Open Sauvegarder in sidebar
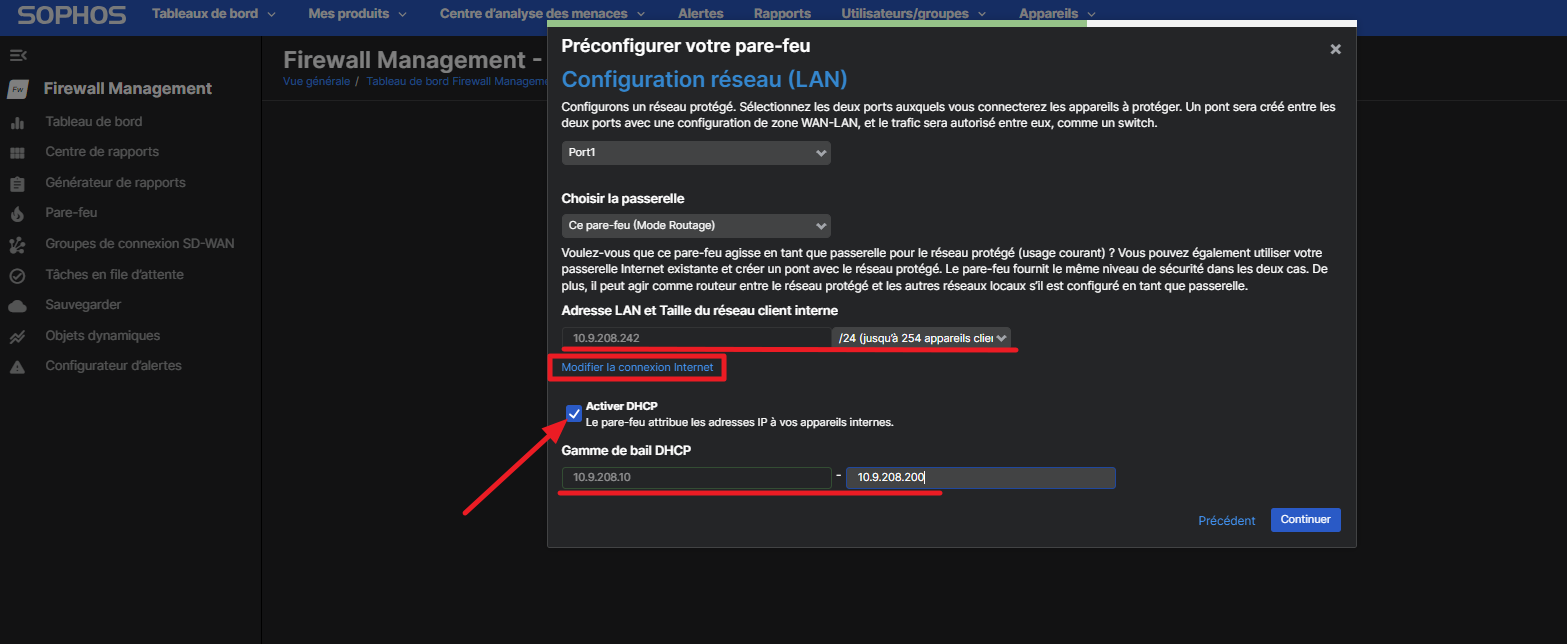1567x644 pixels. [x=83, y=305]
